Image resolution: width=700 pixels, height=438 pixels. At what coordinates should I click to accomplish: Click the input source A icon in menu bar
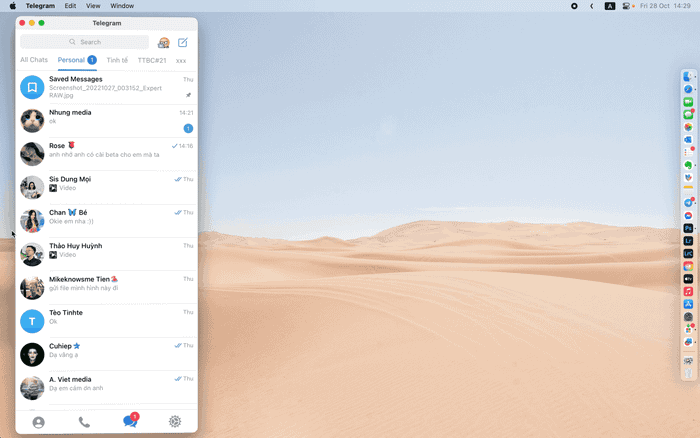click(610, 6)
